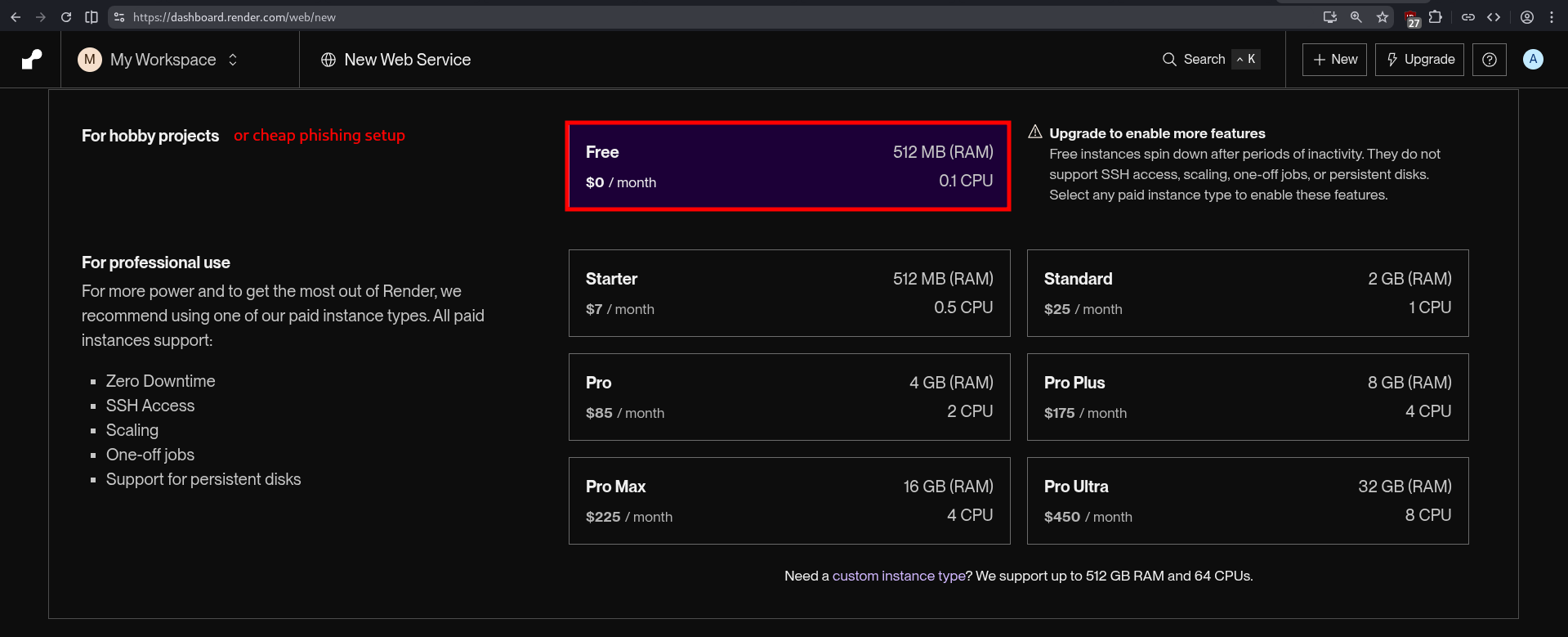The height and width of the screenshot is (637, 1568).
Task: Open the account avatar labeled A
Action: point(1533,60)
